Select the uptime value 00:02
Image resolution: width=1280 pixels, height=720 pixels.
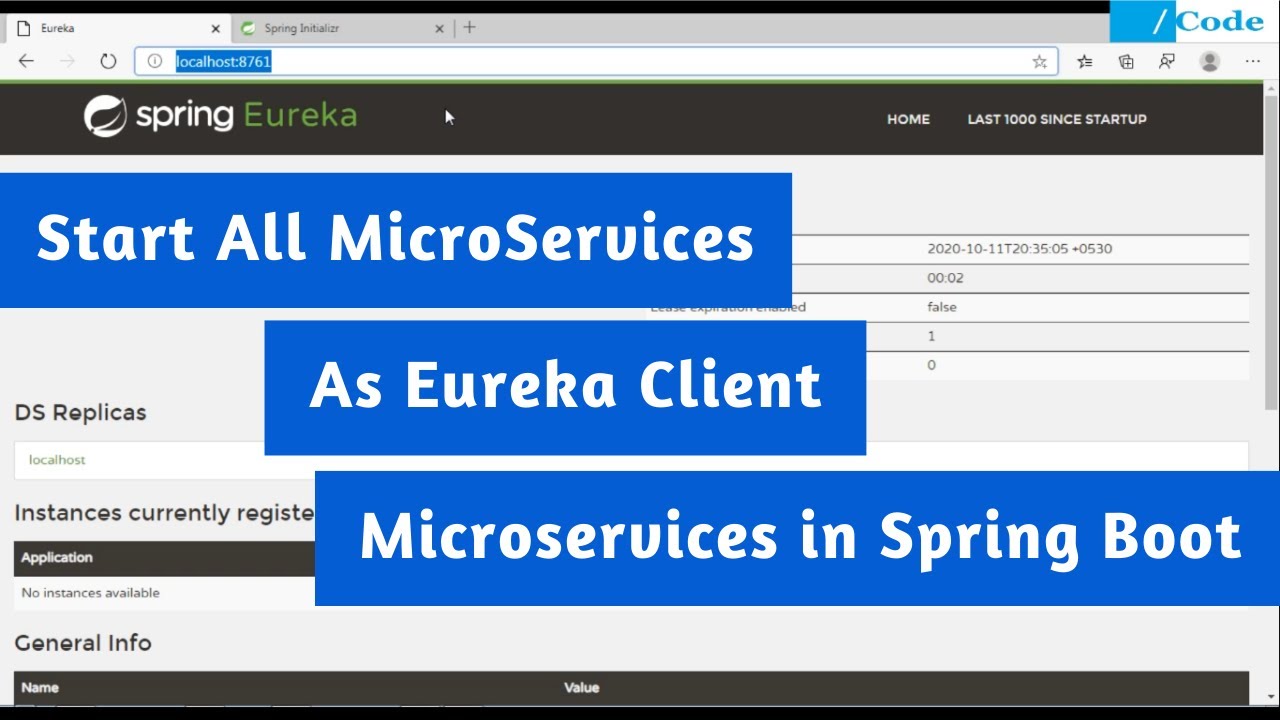945,278
